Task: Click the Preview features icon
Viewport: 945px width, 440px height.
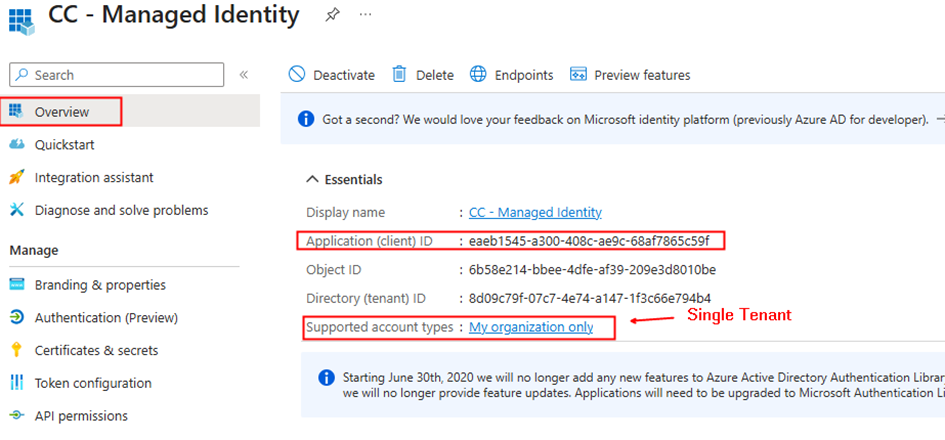Action: tap(578, 75)
